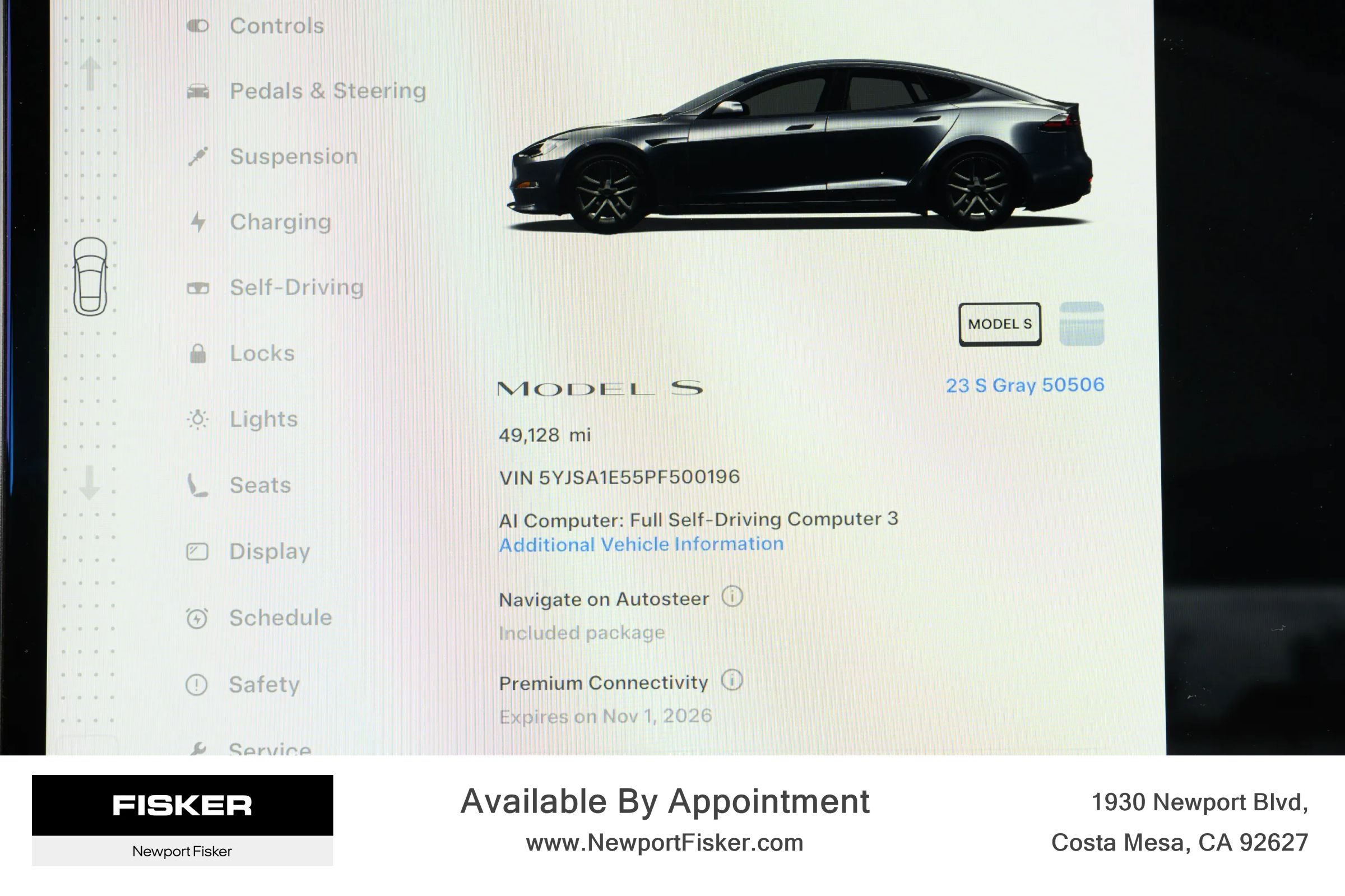Tap the Schedule clock icon
The image size is (1345, 896).
coord(197,618)
